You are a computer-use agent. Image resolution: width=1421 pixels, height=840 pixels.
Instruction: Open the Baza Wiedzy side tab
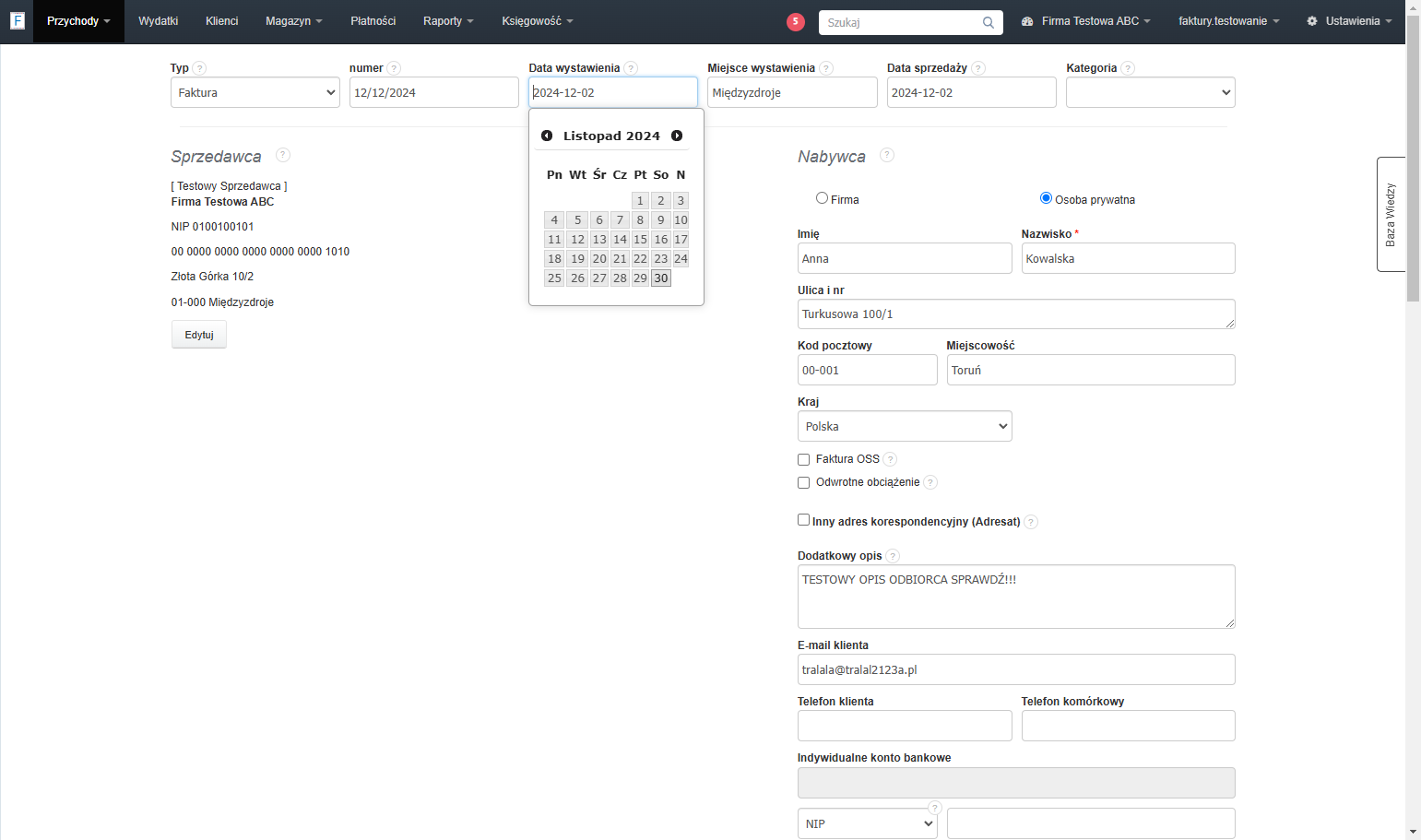pyautogui.click(x=1391, y=215)
